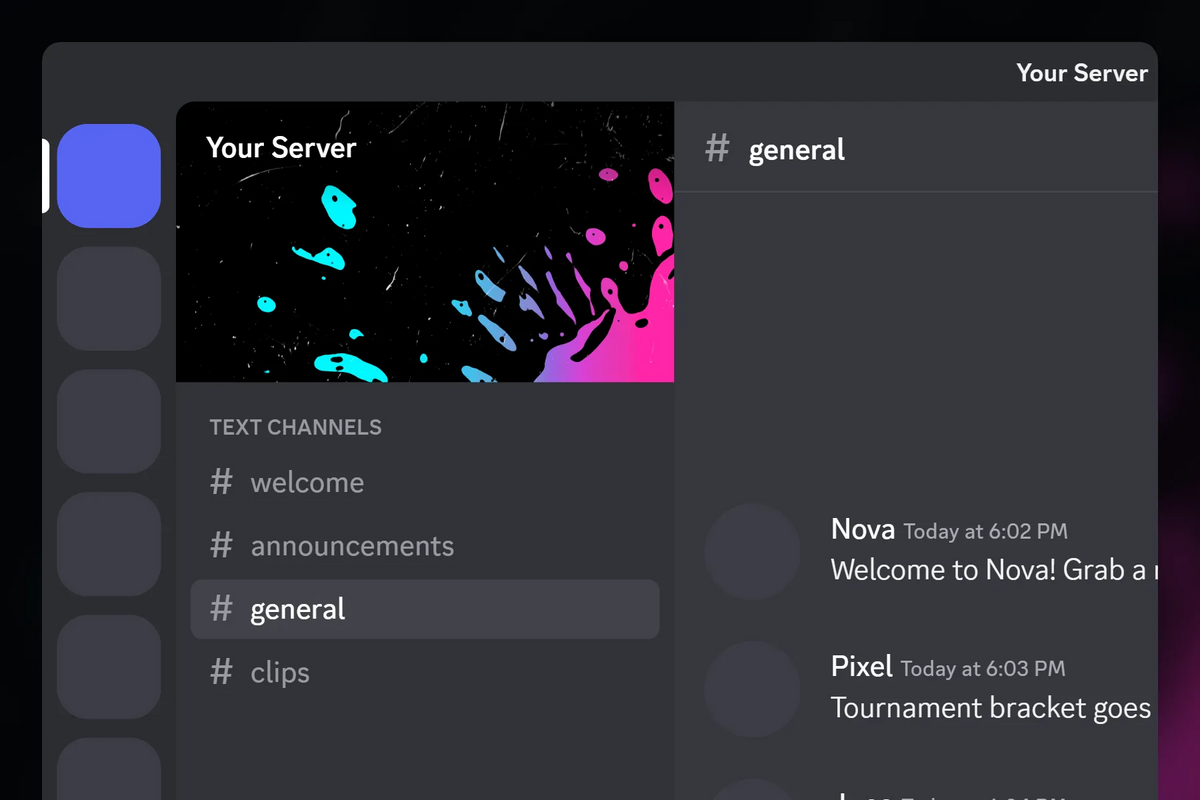Open the welcome channel
The width and height of the screenshot is (1200, 800).
425,483
